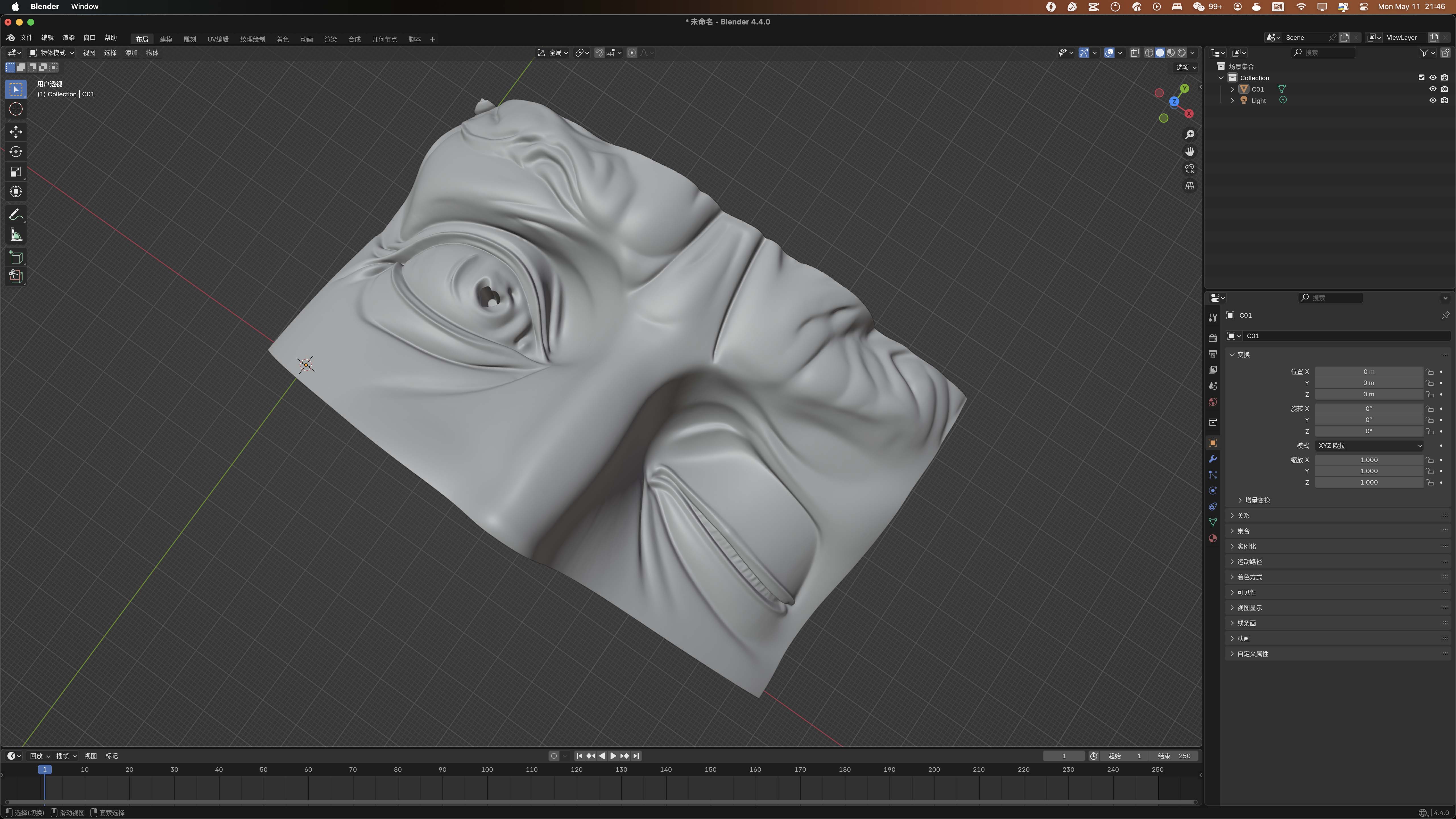Collapse the Collection tree item
Screen dimensions: 1456x819
click(1221, 78)
